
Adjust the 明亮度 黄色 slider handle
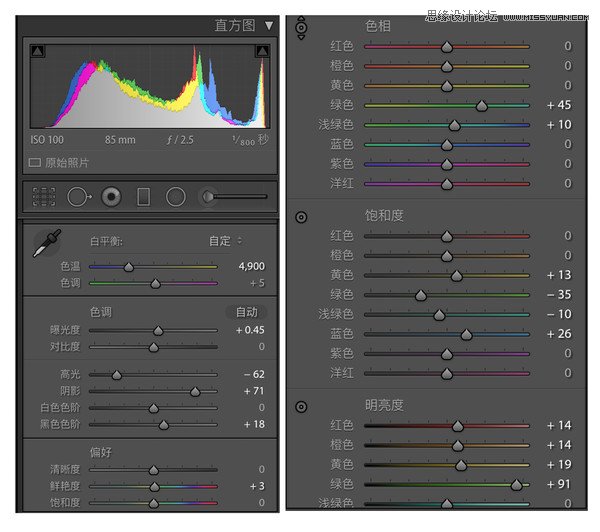coord(461,465)
